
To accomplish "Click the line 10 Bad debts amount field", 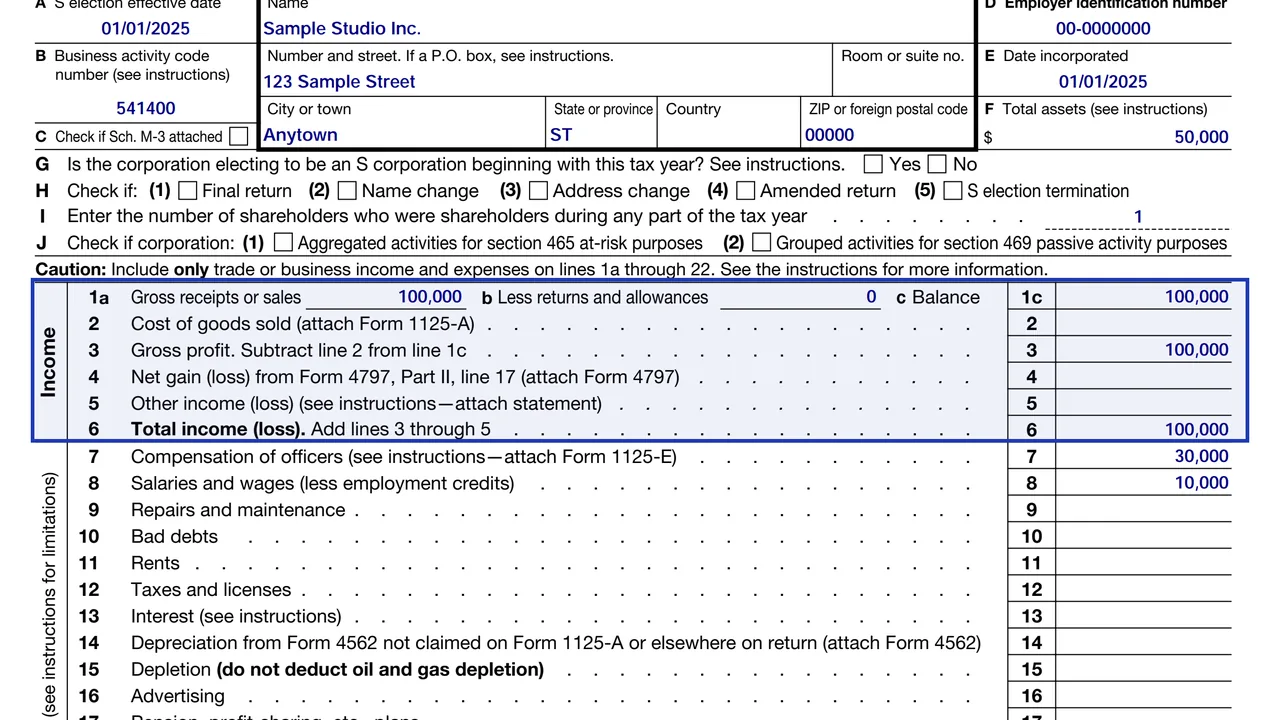I will click(x=1144, y=536).
